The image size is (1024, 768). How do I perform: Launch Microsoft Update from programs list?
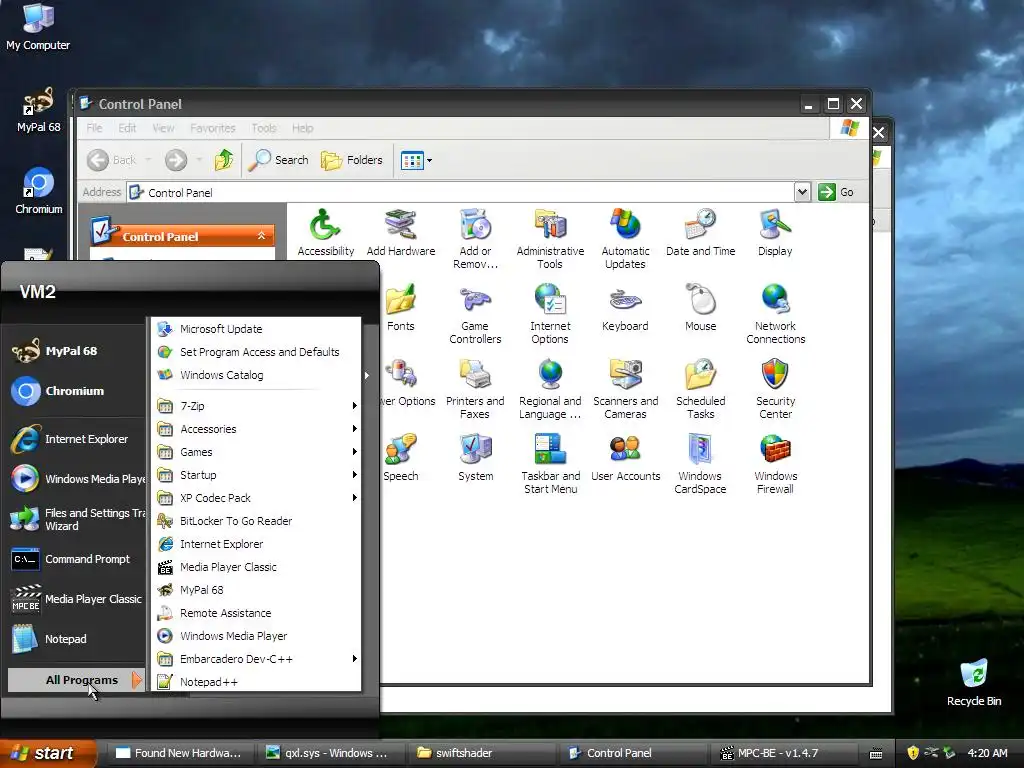click(x=257, y=329)
